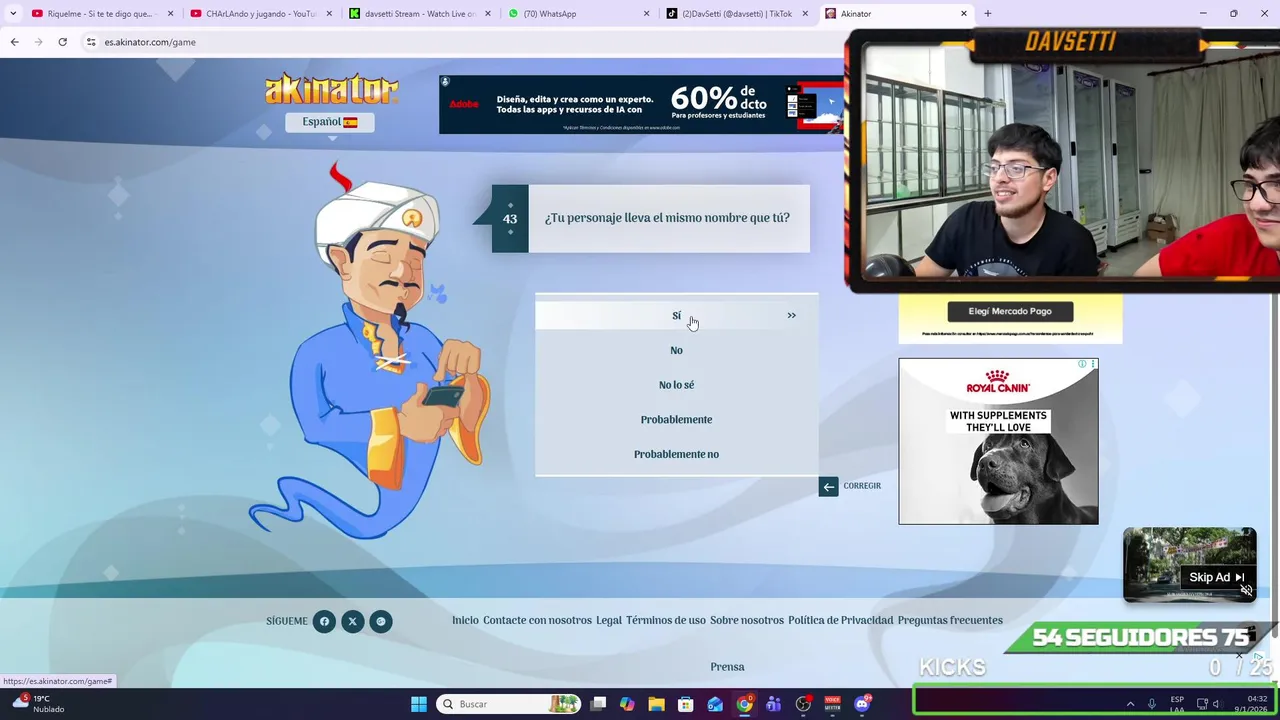Viewport: 1280px width, 720px height.
Task: Open the Español language selector
Action: [329, 122]
